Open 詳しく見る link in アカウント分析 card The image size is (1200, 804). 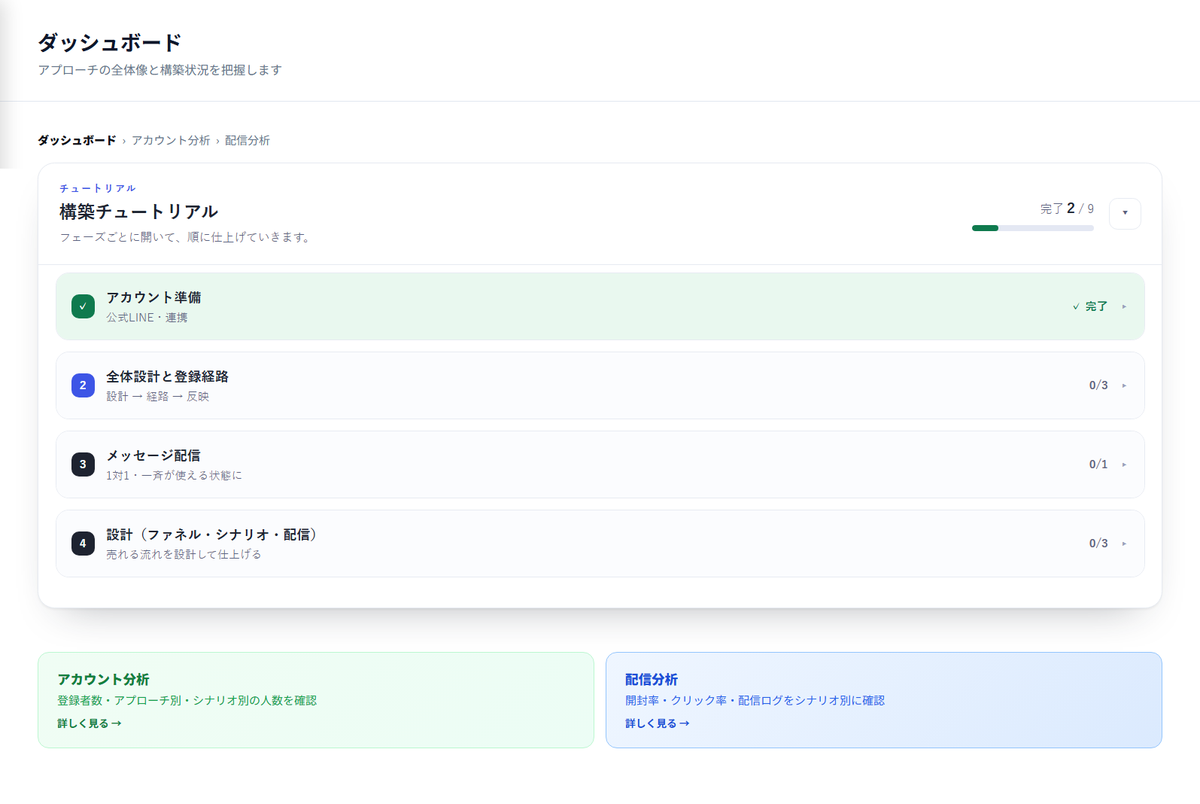point(90,723)
